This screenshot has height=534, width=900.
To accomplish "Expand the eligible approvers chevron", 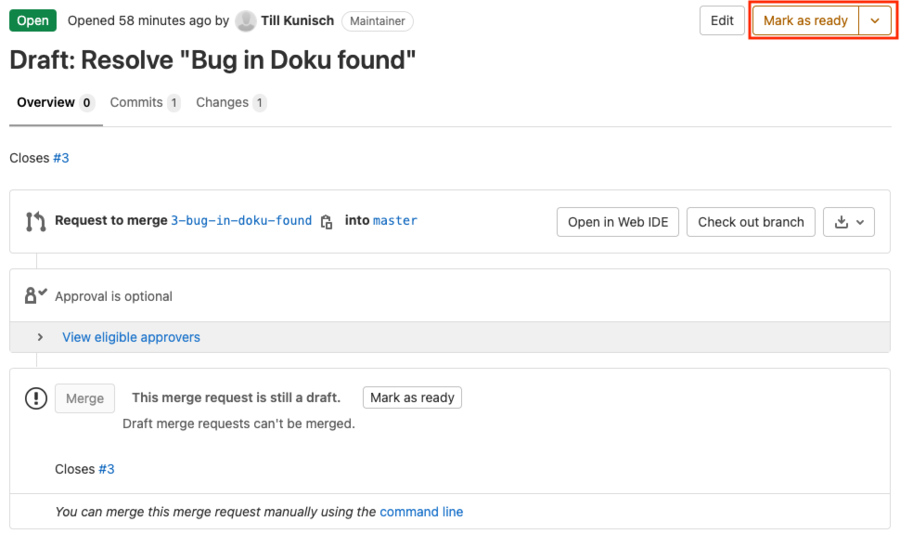I will (x=40, y=338).
